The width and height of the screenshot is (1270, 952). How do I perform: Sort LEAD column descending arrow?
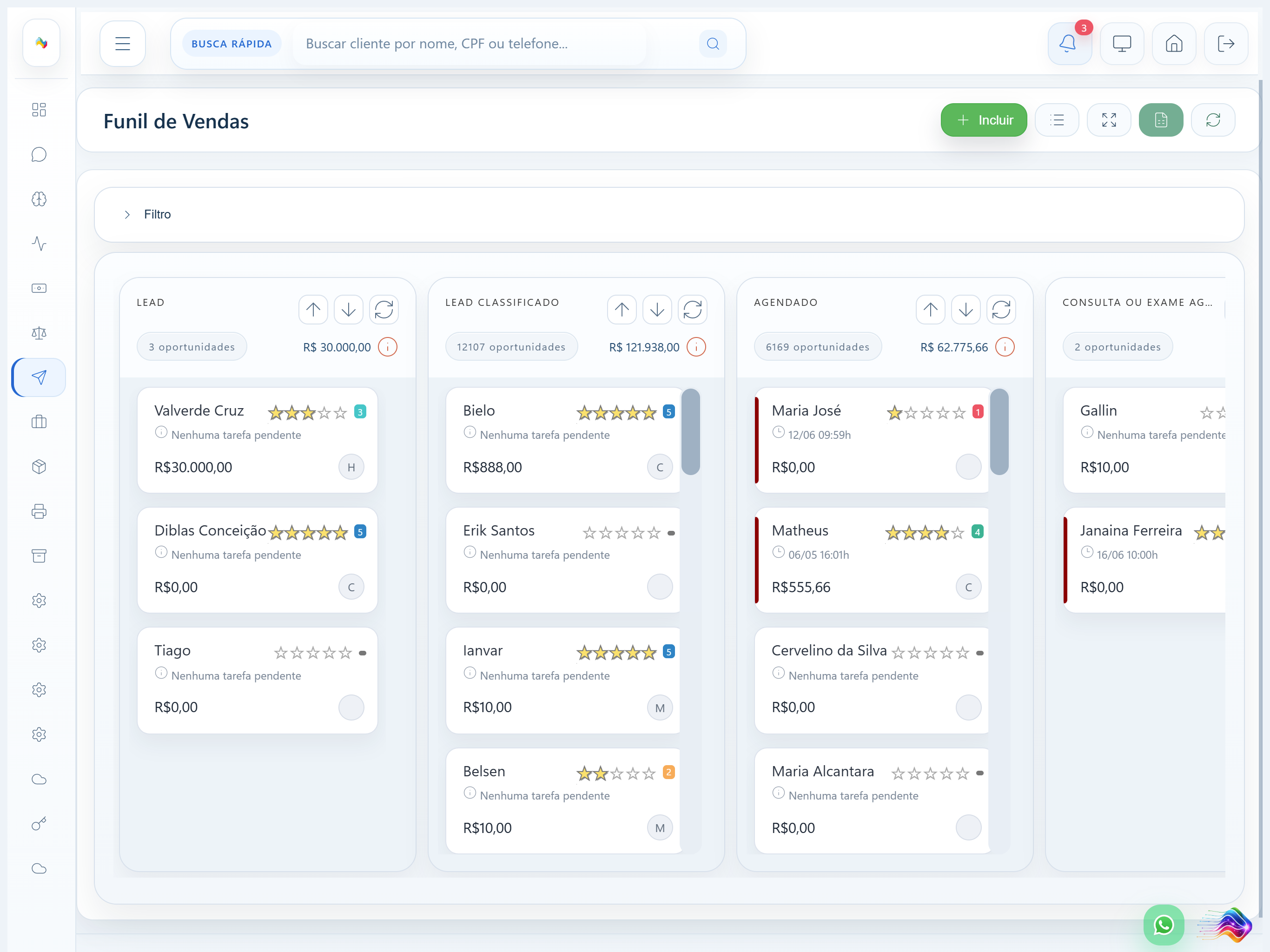pyautogui.click(x=348, y=310)
